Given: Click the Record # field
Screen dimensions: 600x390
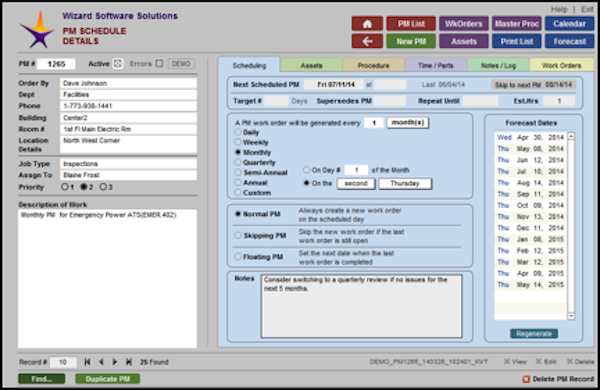Looking at the screenshot, I should tap(63, 362).
